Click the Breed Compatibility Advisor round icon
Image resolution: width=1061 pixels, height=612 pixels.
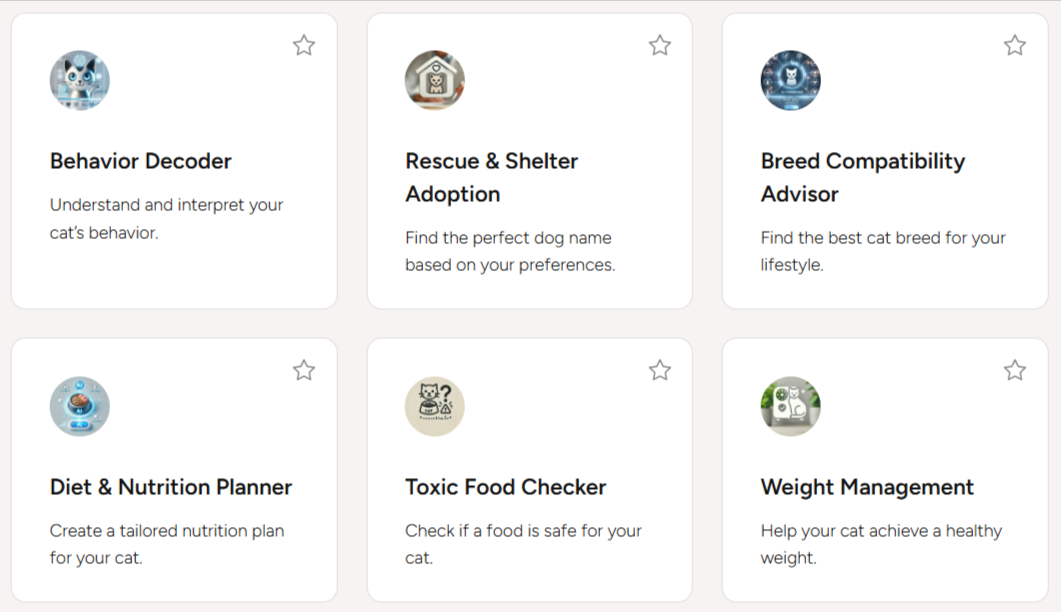pos(790,81)
